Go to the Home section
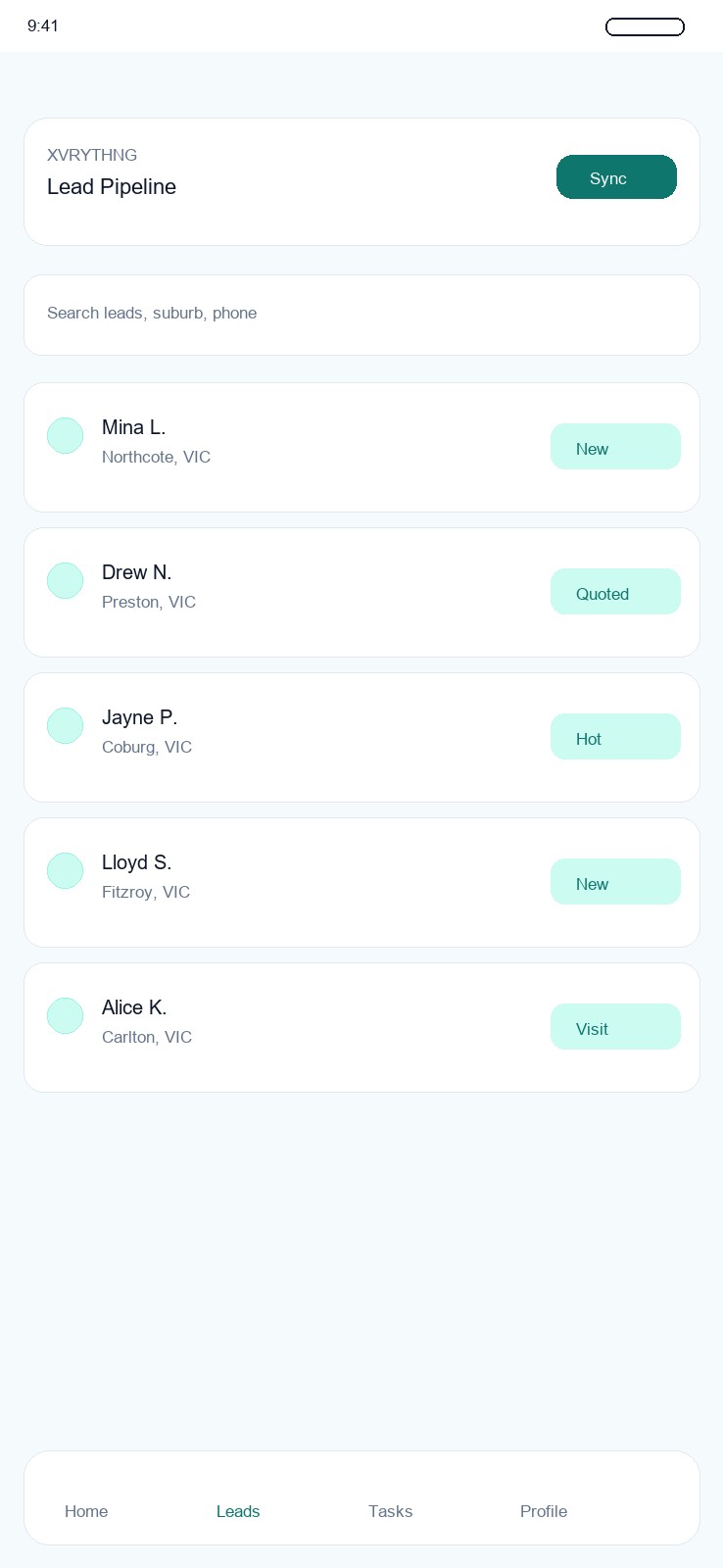This screenshot has width=723, height=1568. point(86,1511)
